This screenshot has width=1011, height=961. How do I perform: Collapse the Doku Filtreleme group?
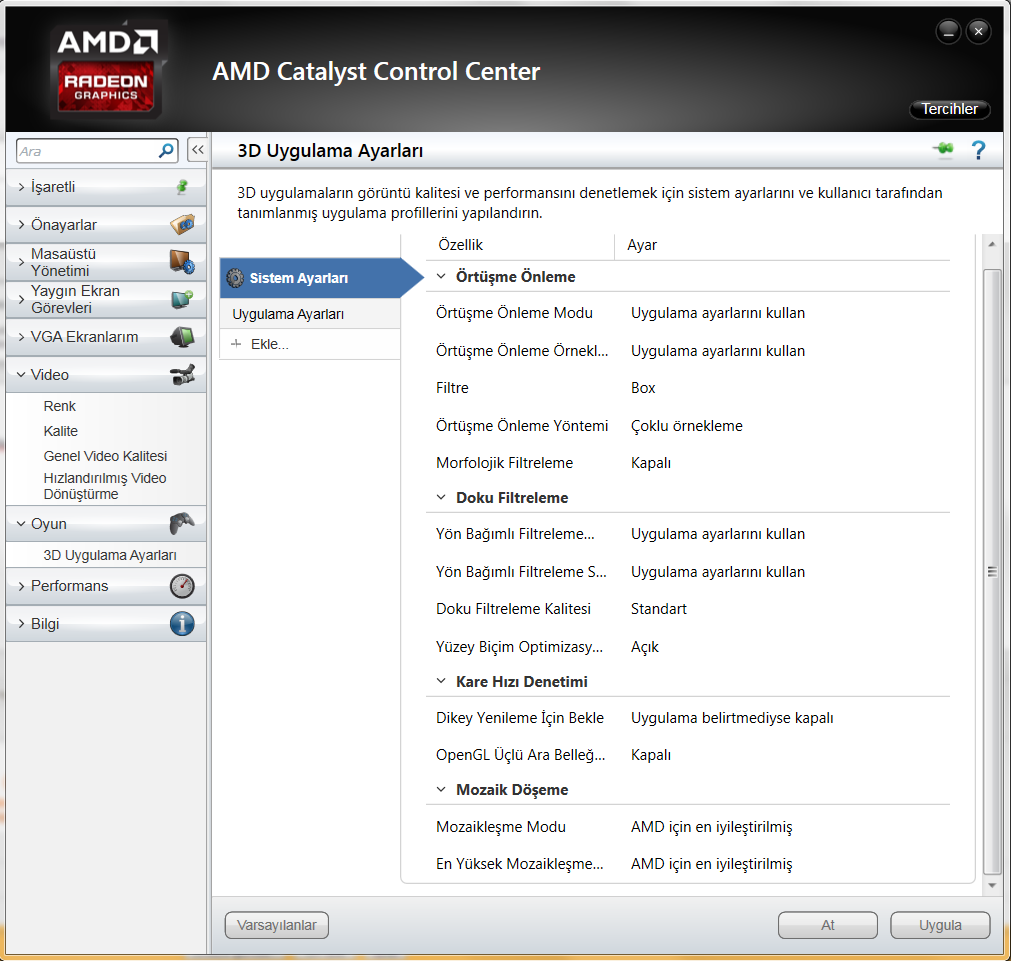click(x=441, y=497)
